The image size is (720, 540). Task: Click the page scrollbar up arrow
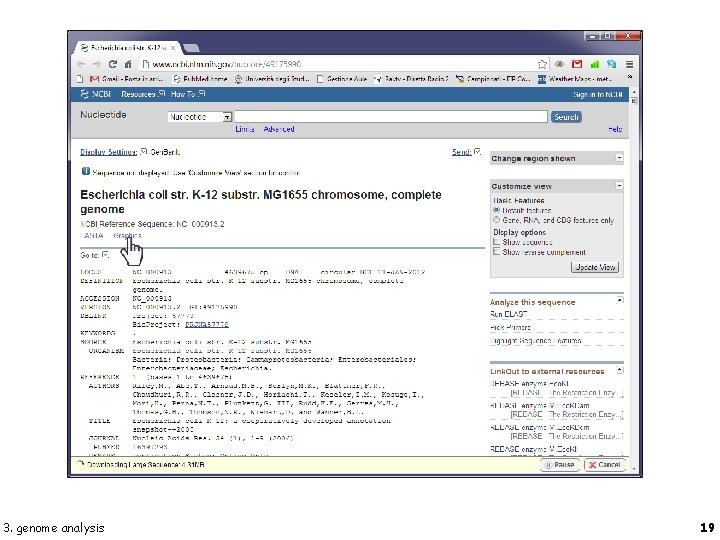[634, 92]
